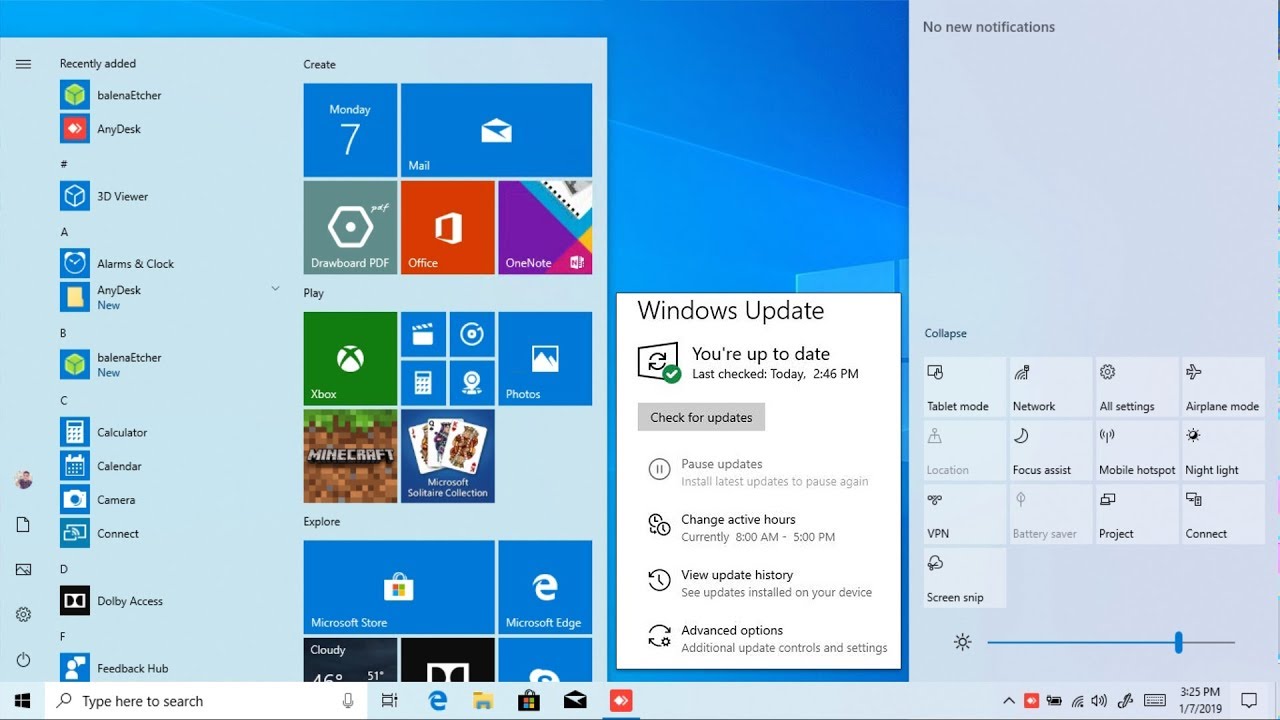1280x720 pixels.
Task: Toggle Airplane mode quick action
Action: click(x=1223, y=387)
